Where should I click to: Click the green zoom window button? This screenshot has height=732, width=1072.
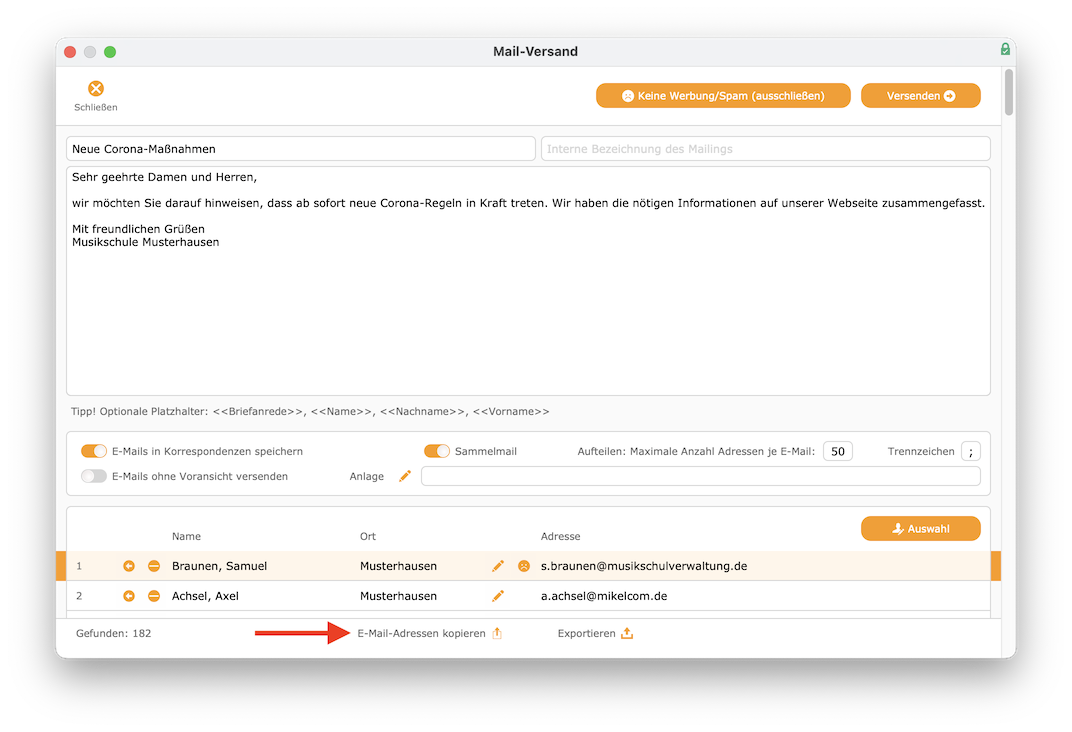(110, 52)
